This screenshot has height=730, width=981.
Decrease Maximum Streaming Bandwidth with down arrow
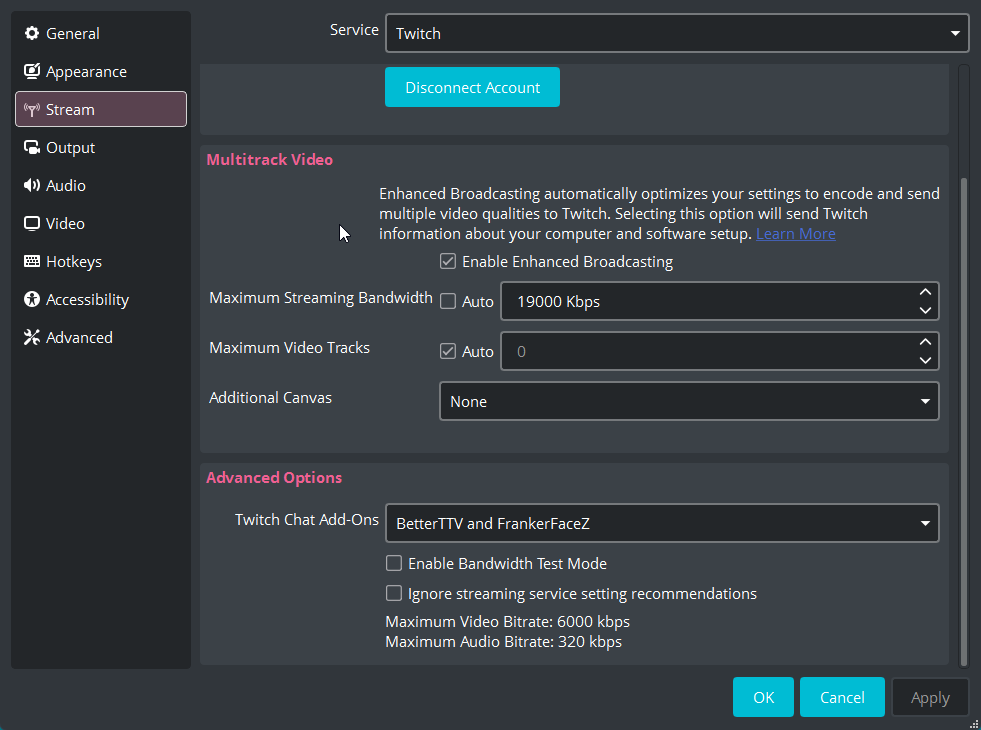click(x=925, y=310)
